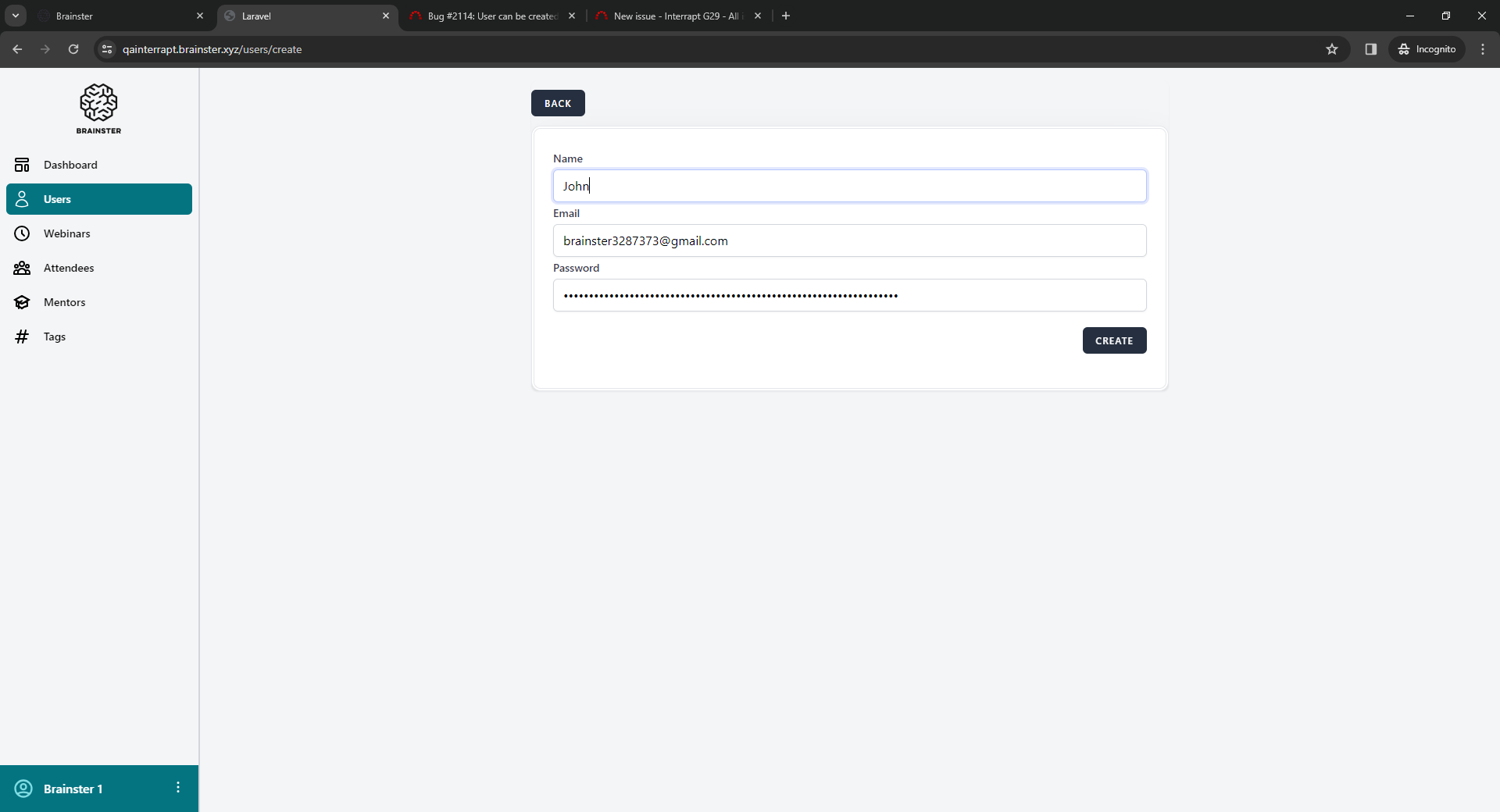
Task: Reload the page
Action: [x=73, y=49]
